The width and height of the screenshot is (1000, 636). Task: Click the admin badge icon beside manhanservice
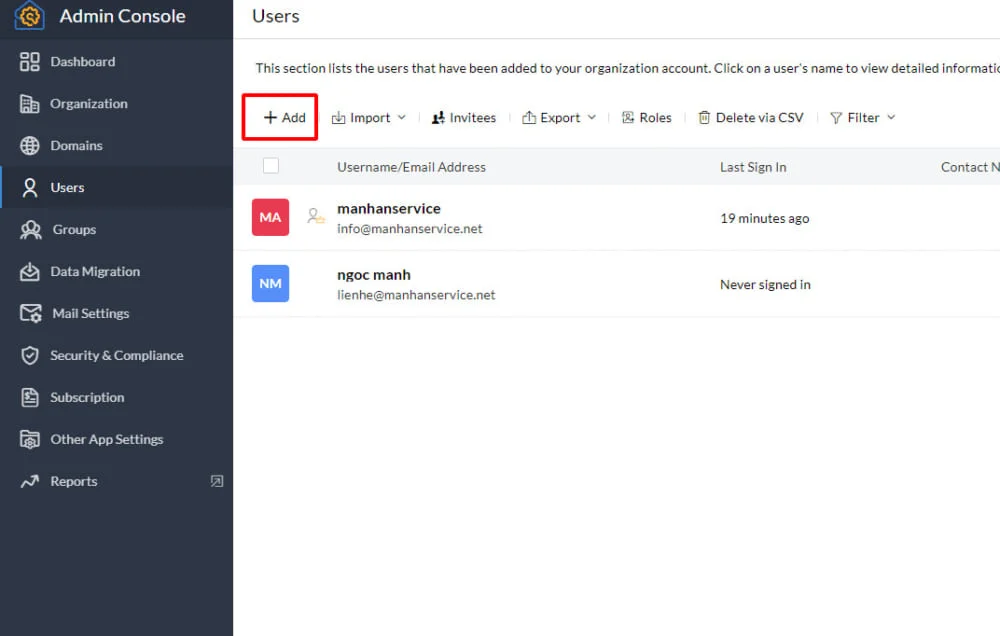tap(315, 215)
